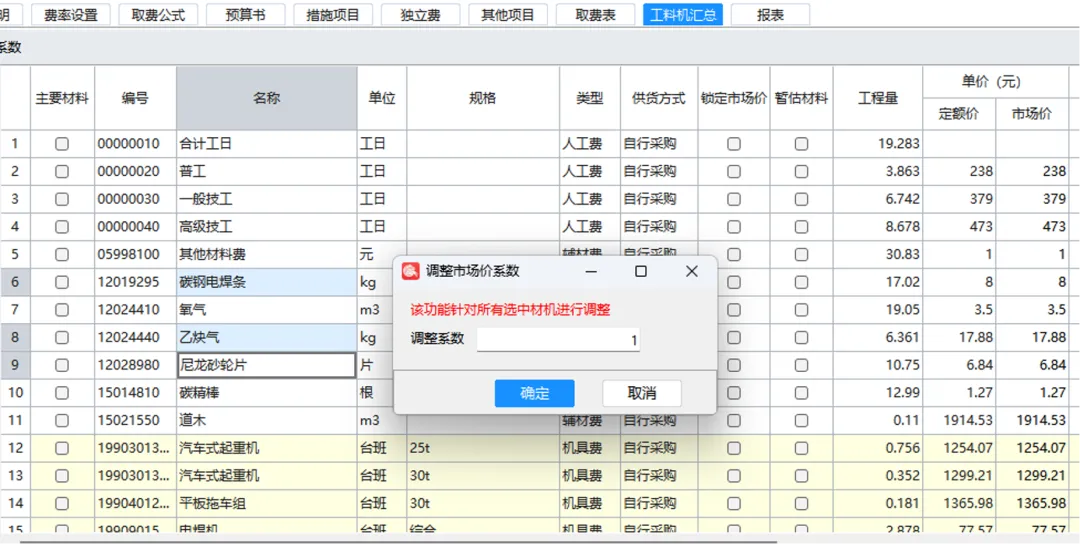This screenshot has width=1080, height=544.
Task: Open the 报表 tab
Action: 770,14
